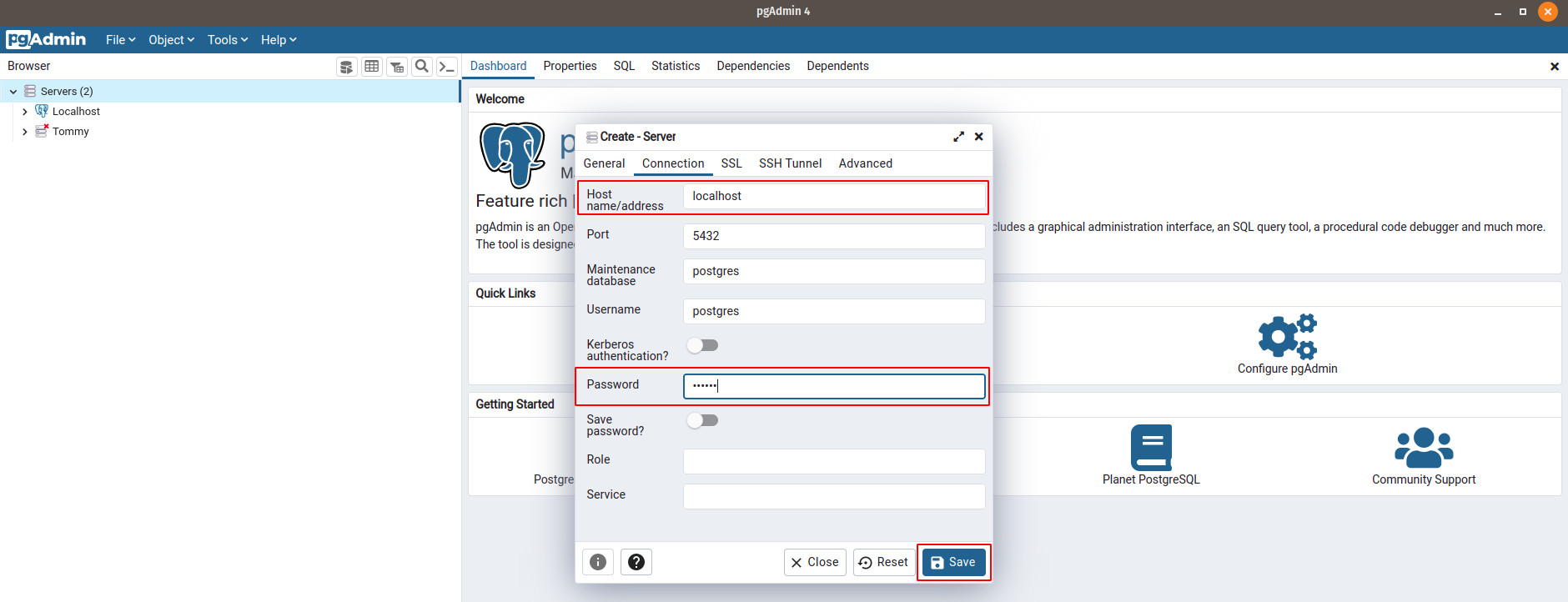
Task: Click the Filtered Rows icon
Action: tap(397, 67)
